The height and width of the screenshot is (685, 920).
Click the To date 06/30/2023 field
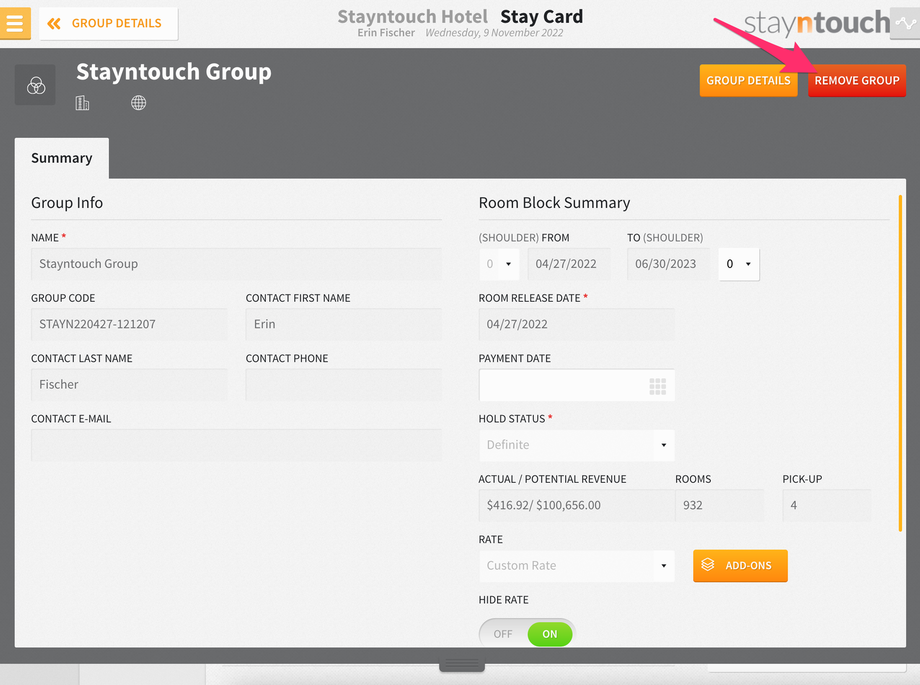coord(668,264)
